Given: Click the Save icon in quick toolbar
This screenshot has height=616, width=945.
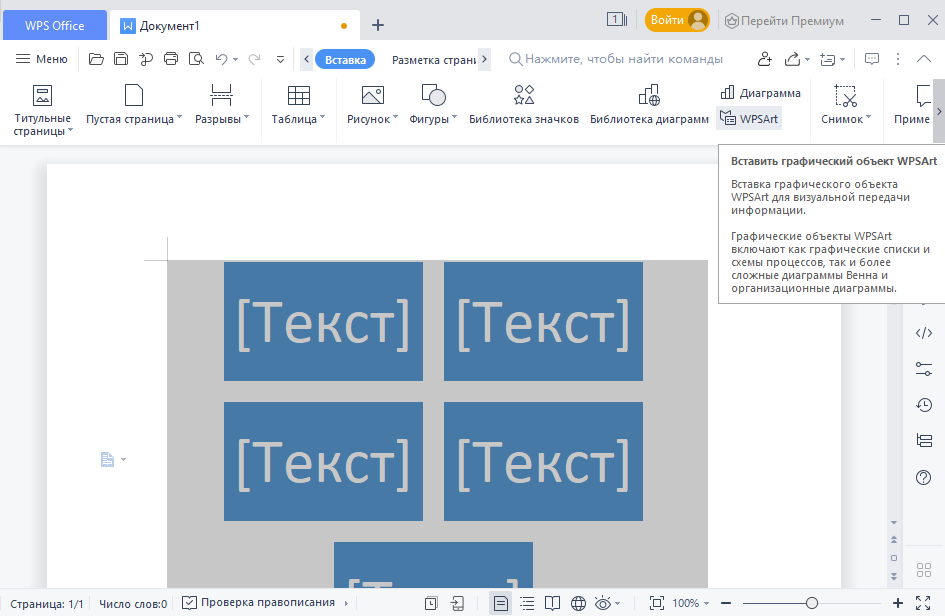Looking at the screenshot, I should 121,59.
